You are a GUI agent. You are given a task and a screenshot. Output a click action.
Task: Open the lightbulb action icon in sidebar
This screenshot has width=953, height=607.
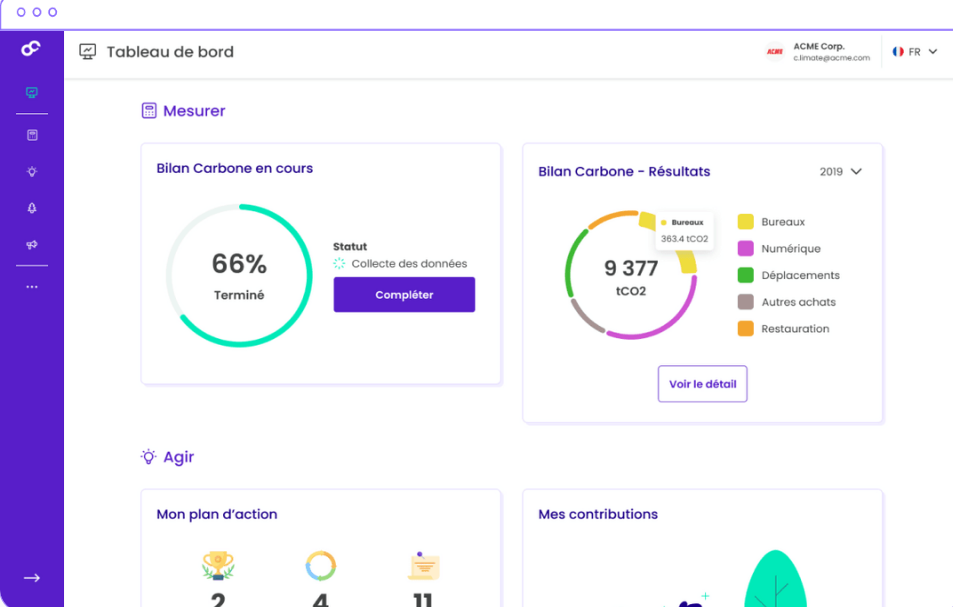(x=31, y=171)
